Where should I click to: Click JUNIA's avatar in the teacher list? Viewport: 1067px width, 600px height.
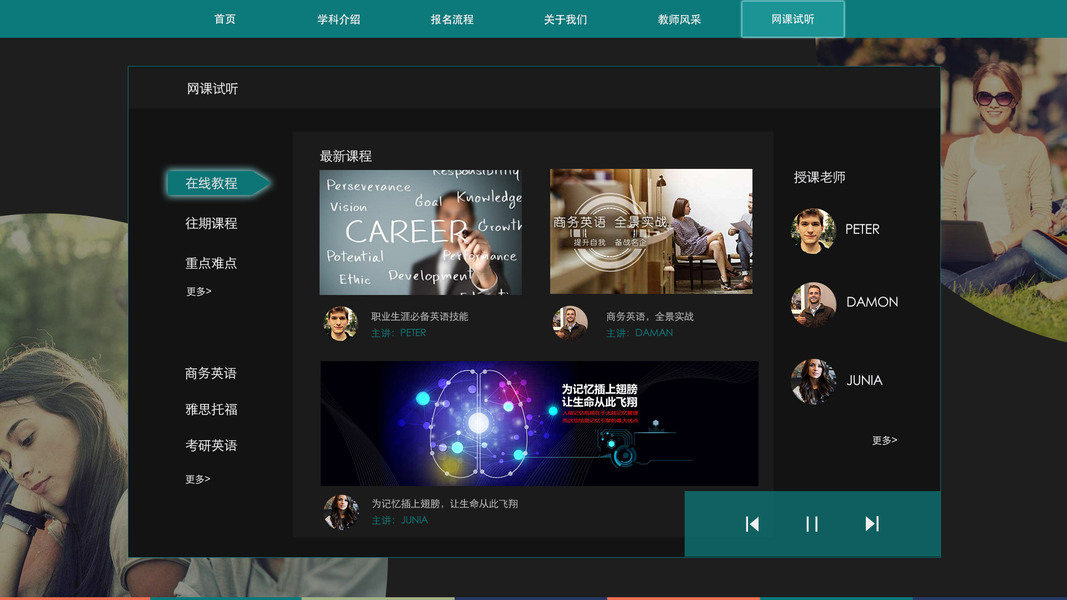(813, 381)
